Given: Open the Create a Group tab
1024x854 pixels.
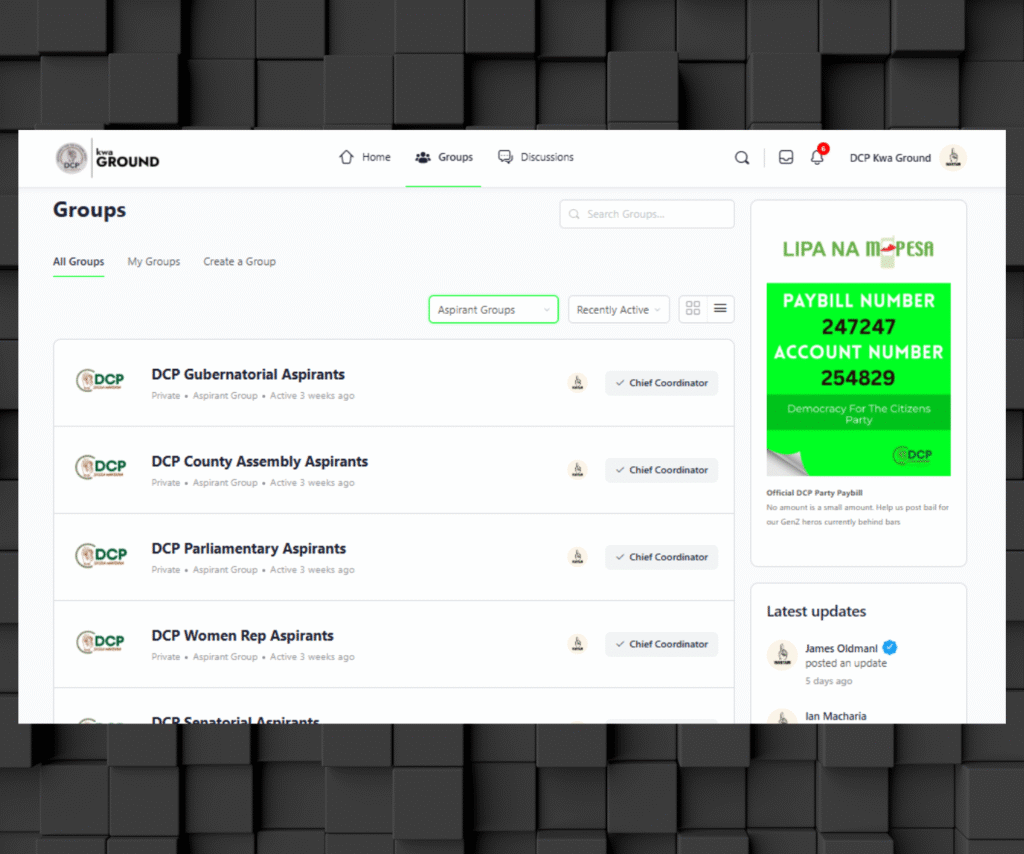Looking at the screenshot, I should point(240,262).
